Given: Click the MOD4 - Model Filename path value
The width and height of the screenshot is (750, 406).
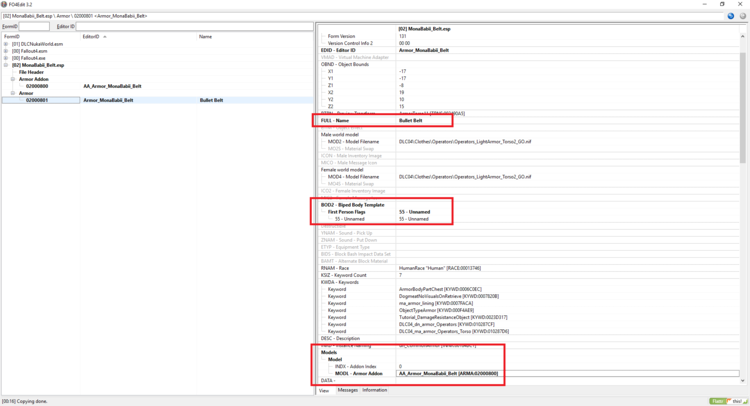Looking at the screenshot, I should pyautogui.click(x=465, y=177).
